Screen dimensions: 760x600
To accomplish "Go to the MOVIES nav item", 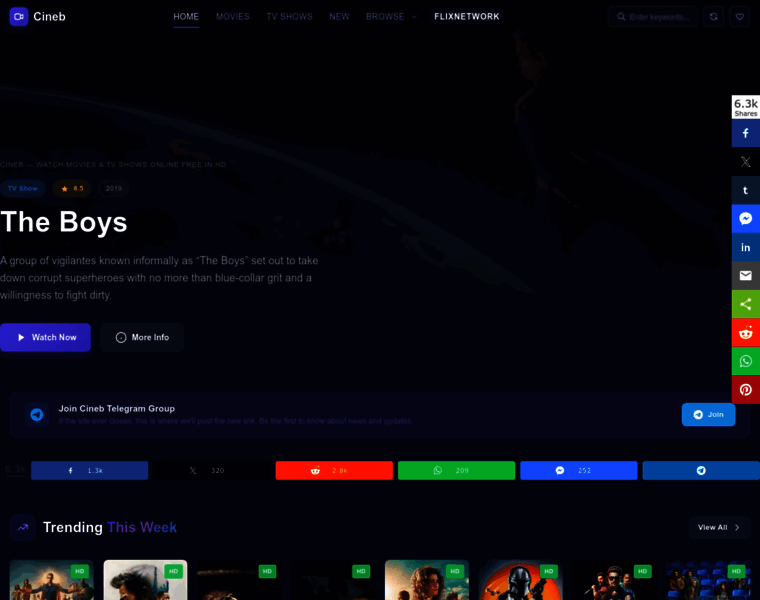I will coord(233,16).
